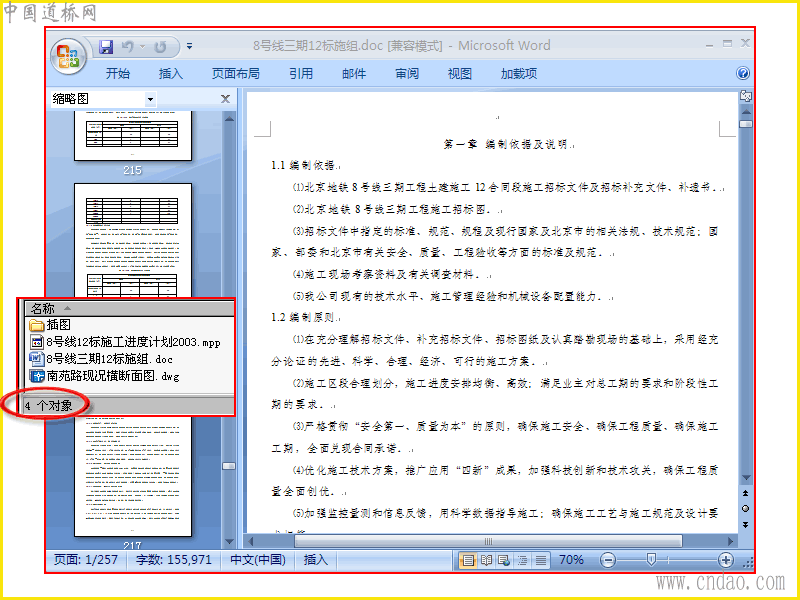800x600 pixels.
Task: Select the page 215 thumbnail
Action: pyautogui.click(x=133, y=136)
